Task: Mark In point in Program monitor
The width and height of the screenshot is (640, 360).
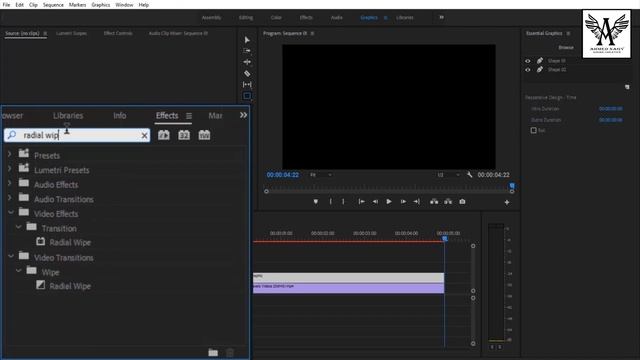Action: pyautogui.click(x=331, y=202)
